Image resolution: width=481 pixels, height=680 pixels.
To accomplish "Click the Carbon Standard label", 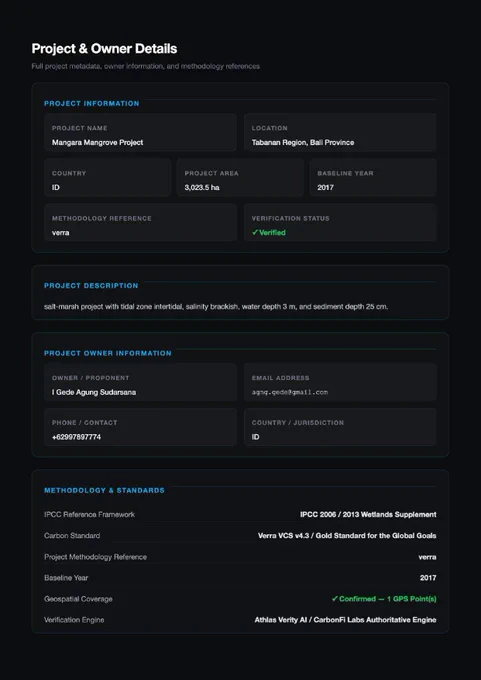I will pyautogui.click(x=72, y=536).
